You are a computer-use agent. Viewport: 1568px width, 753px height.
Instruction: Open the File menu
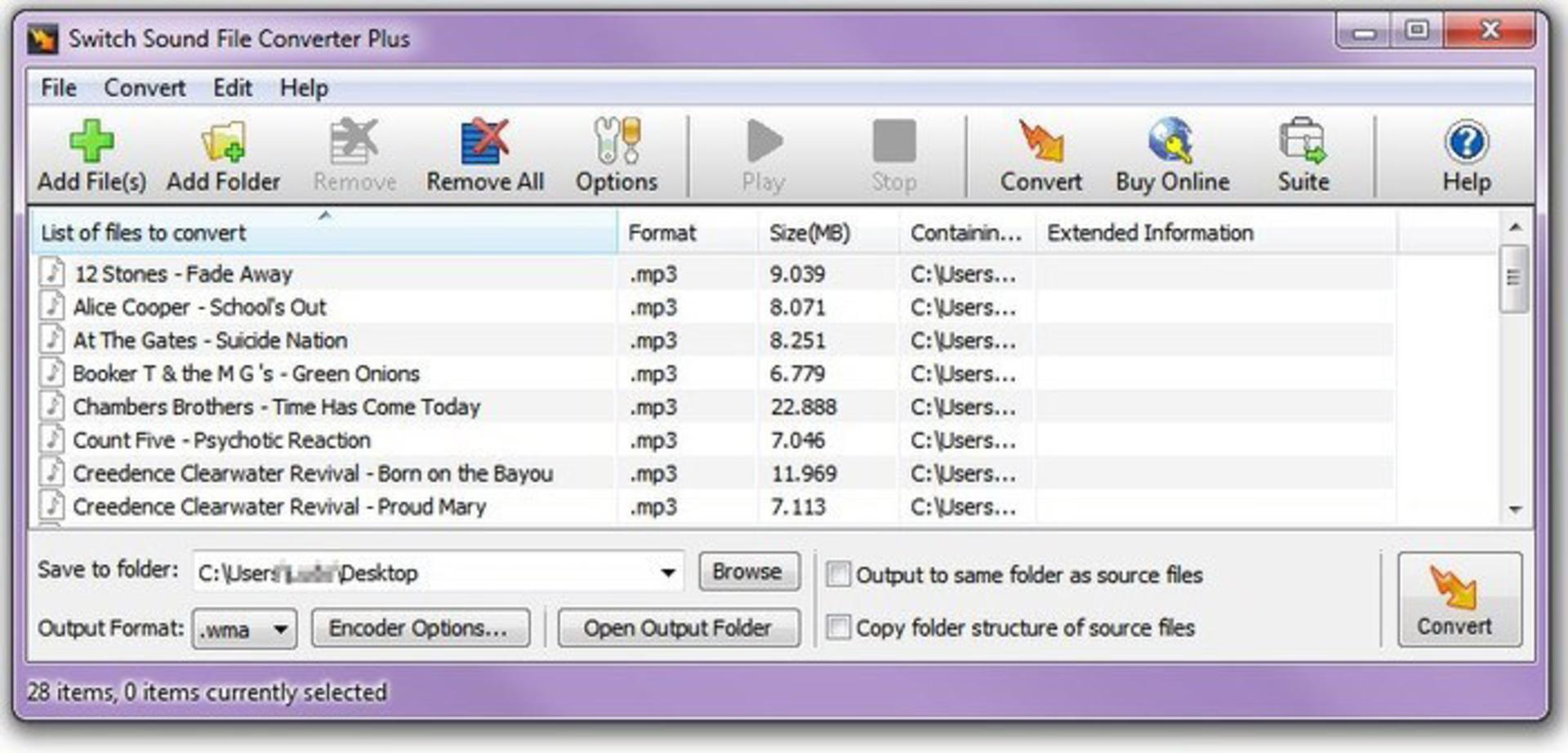click(x=59, y=87)
